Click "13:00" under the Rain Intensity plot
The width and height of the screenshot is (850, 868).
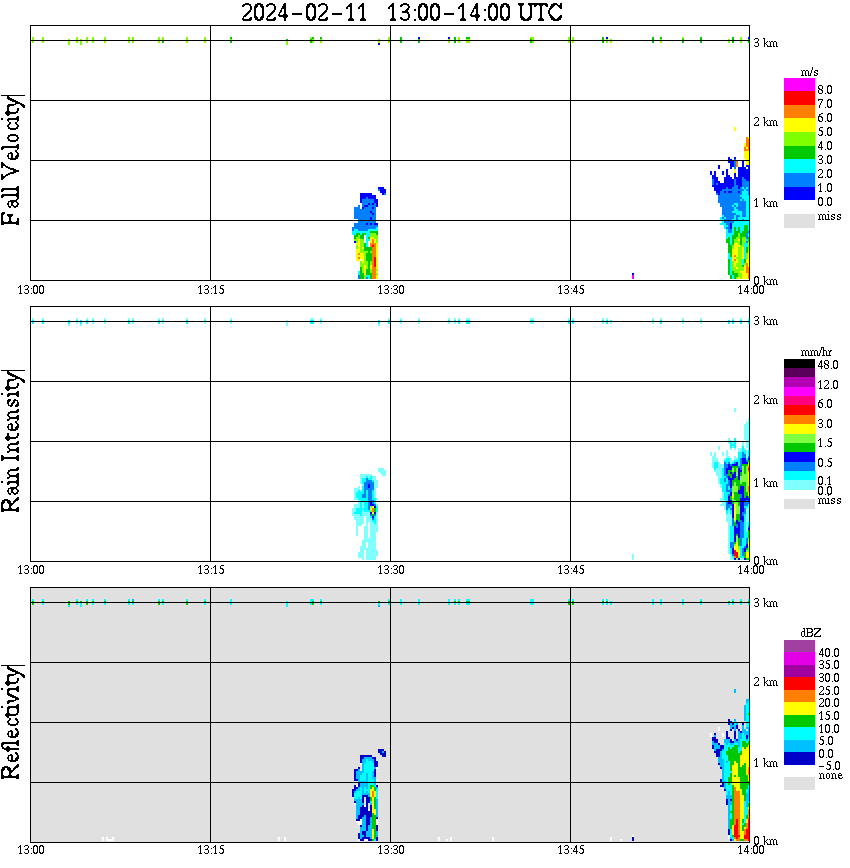pos(31,570)
